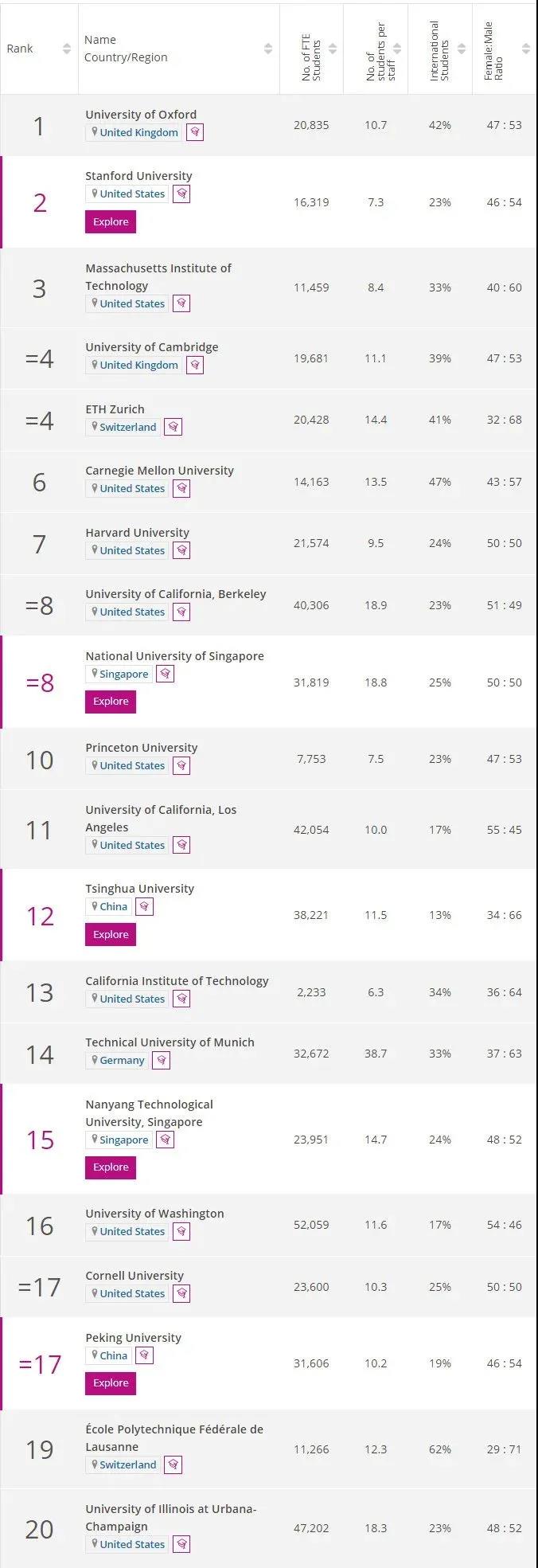Open the cap icon for Technical University of Munich

[x=162, y=1060]
